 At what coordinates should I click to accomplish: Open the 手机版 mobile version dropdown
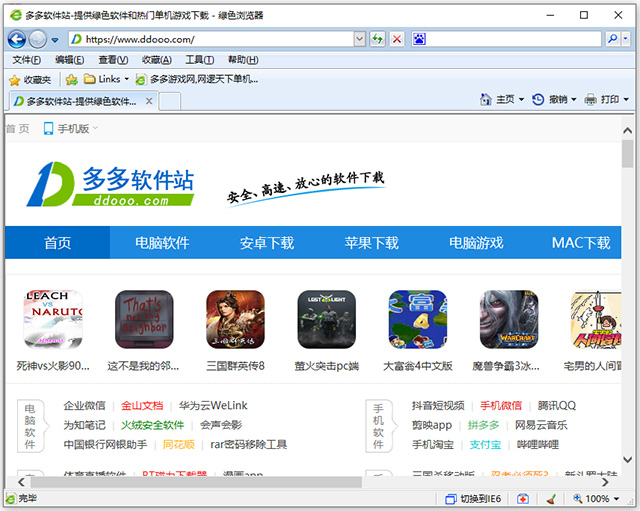pos(71,129)
